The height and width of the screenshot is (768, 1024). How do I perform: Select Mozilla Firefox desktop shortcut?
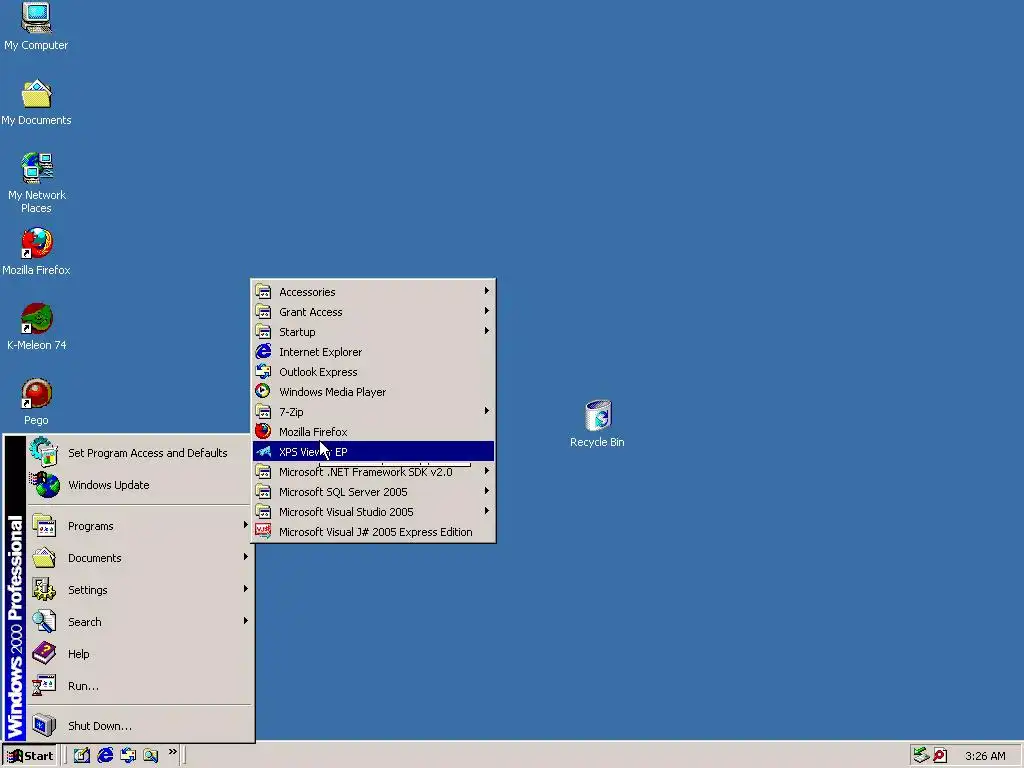click(36, 251)
